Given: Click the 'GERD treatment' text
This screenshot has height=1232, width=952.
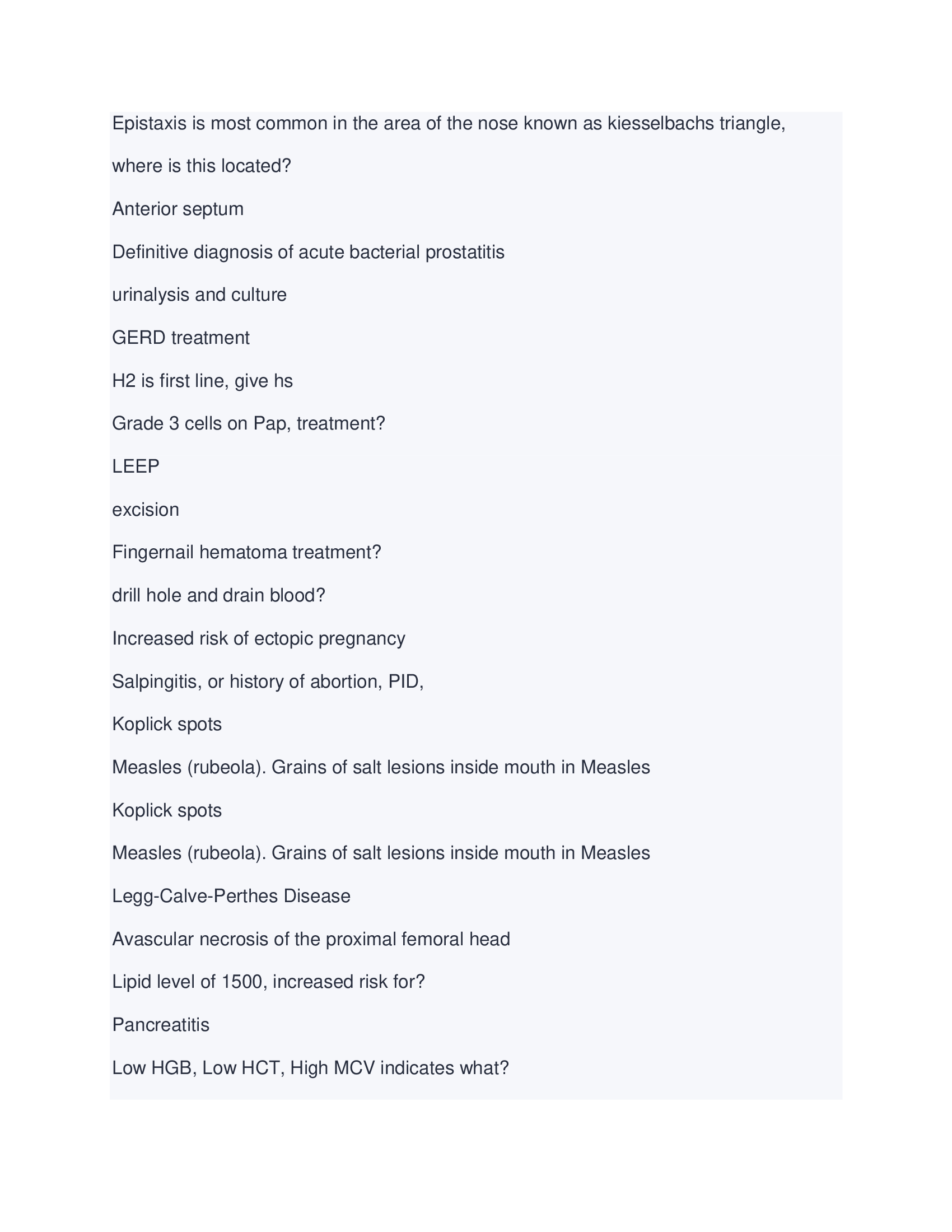Looking at the screenshot, I should coord(180,338).
